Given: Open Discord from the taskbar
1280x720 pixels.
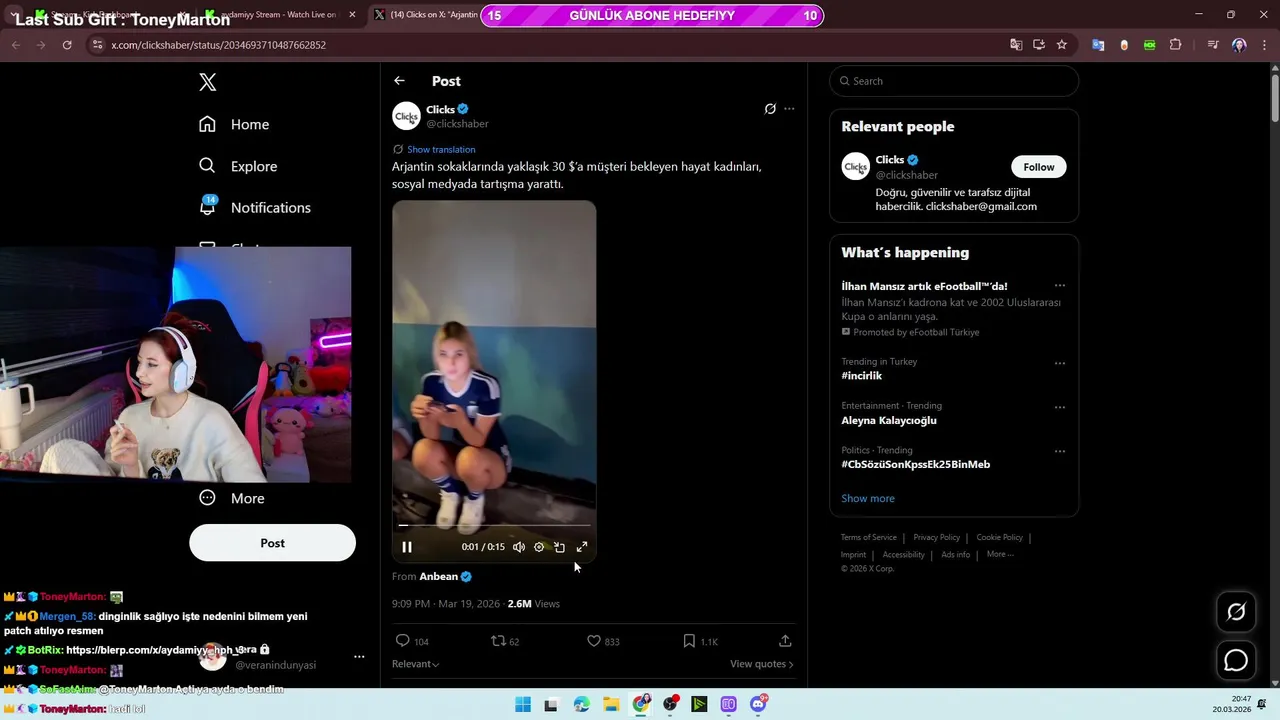Looking at the screenshot, I should click(759, 704).
